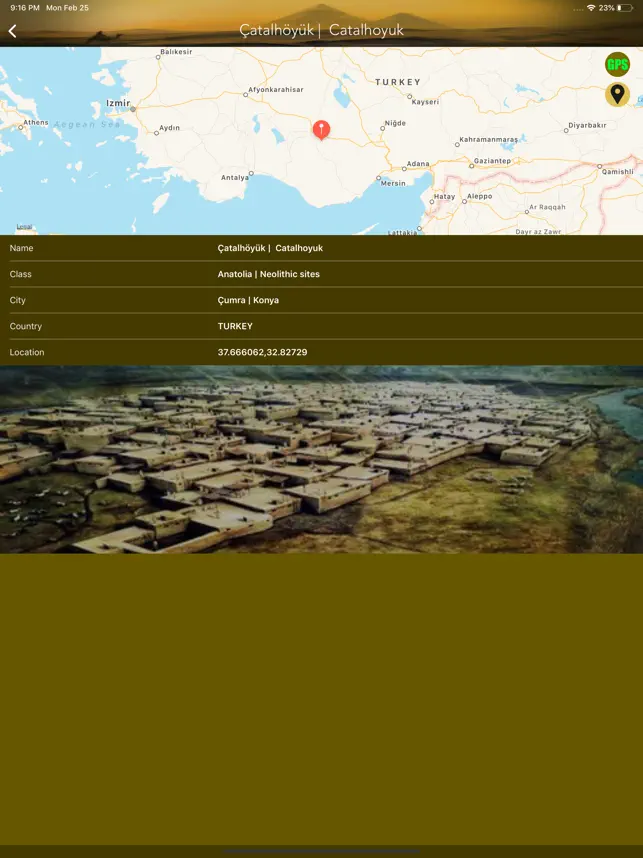Select the Name value Çatalhöyük | Catalhoyuk
643x858 pixels.
click(x=270, y=248)
